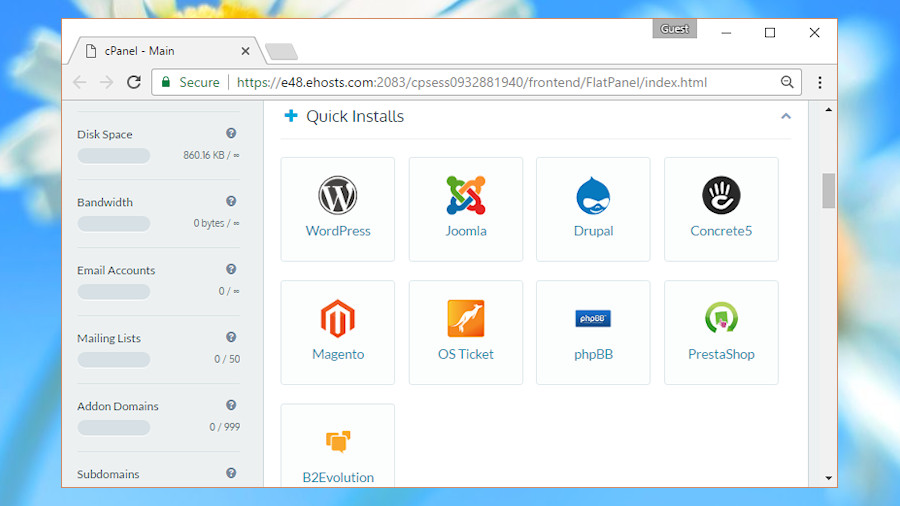The image size is (900, 506).
Task: Open the Joomla quick install icon
Action: pyautogui.click(x=465, y=195)
